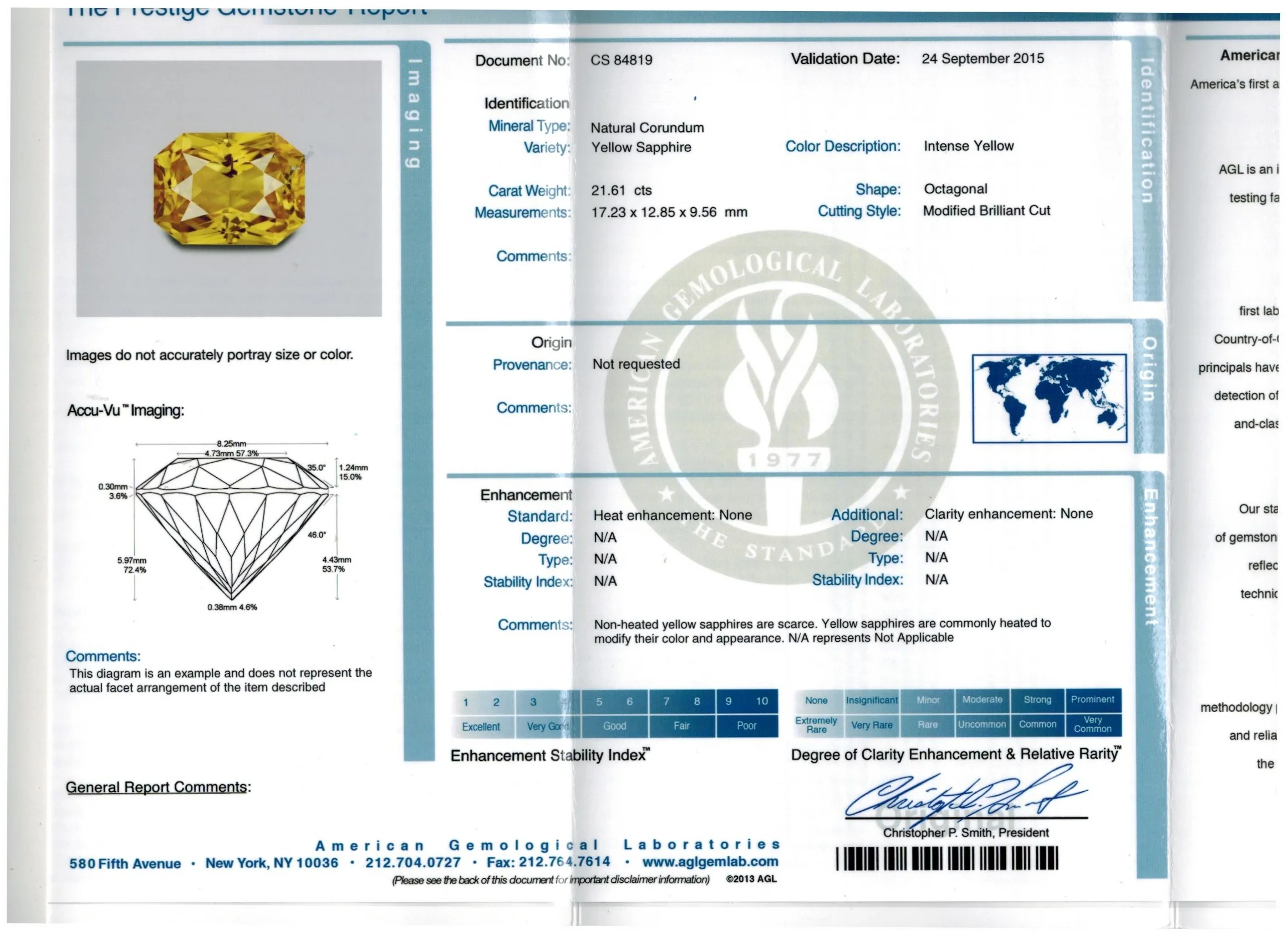Click the Strong clarity scale cell
Image resolution: width=1288 pixels, height=936 pixels.
click(x=1037, y=699)
